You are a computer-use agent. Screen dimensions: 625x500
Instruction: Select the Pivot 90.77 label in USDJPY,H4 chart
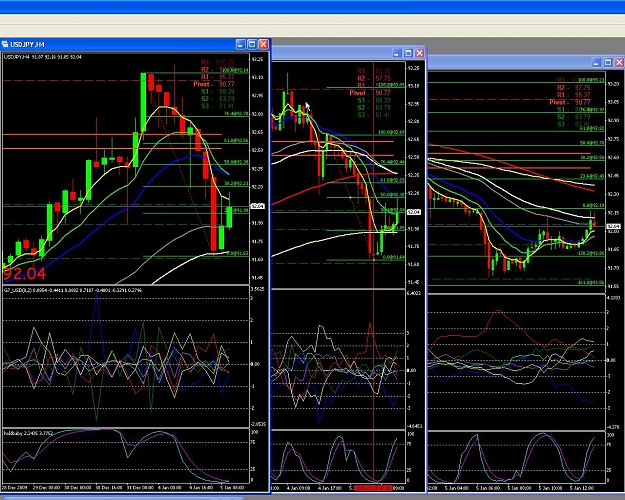click(214, 84)
